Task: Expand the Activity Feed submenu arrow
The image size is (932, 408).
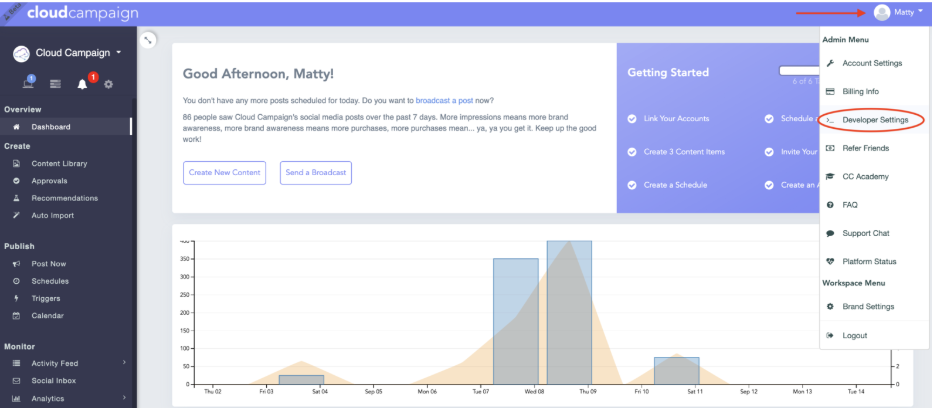Action: point(124,362)
